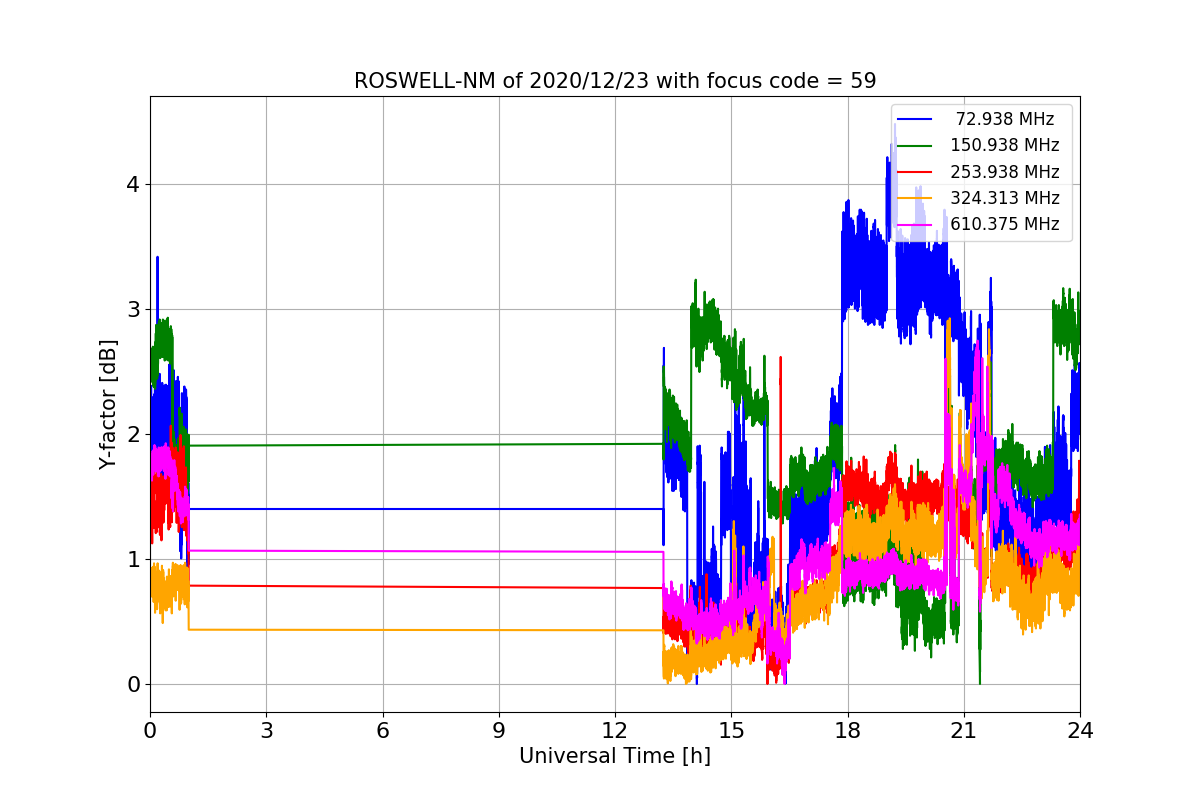Viewport: 1200px width, 800px height.
Task: Select the '150.938 MHz' legend entry
Action: click(1005, 145)
